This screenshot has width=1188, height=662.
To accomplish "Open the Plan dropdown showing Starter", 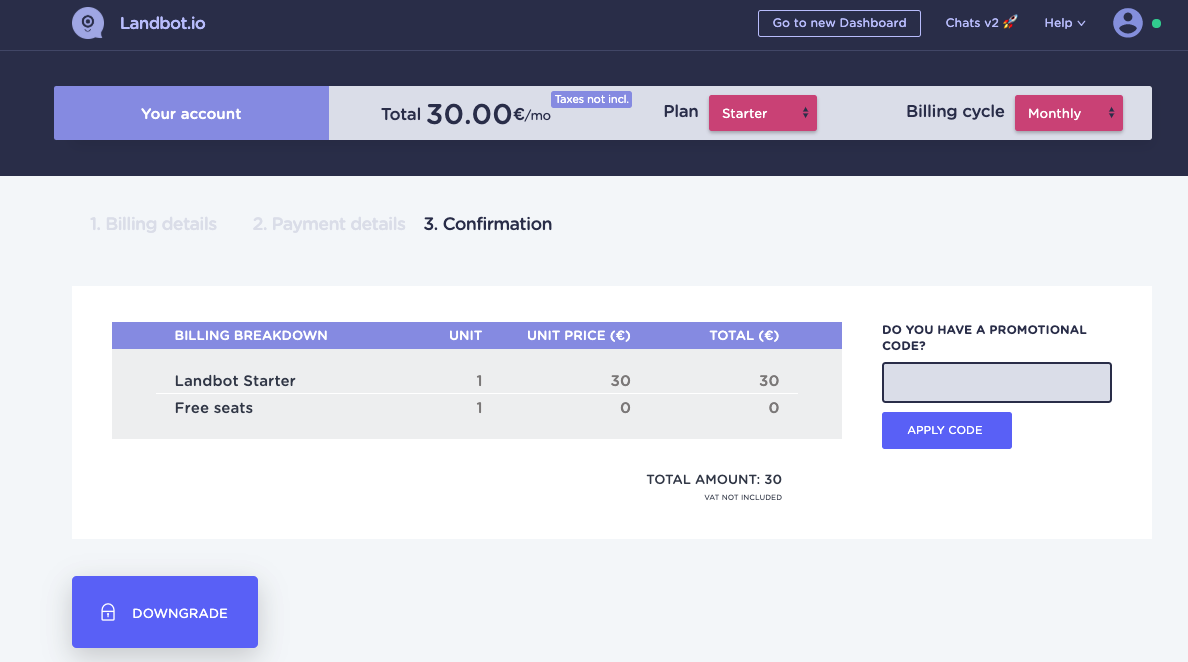I will pos(762,113).
